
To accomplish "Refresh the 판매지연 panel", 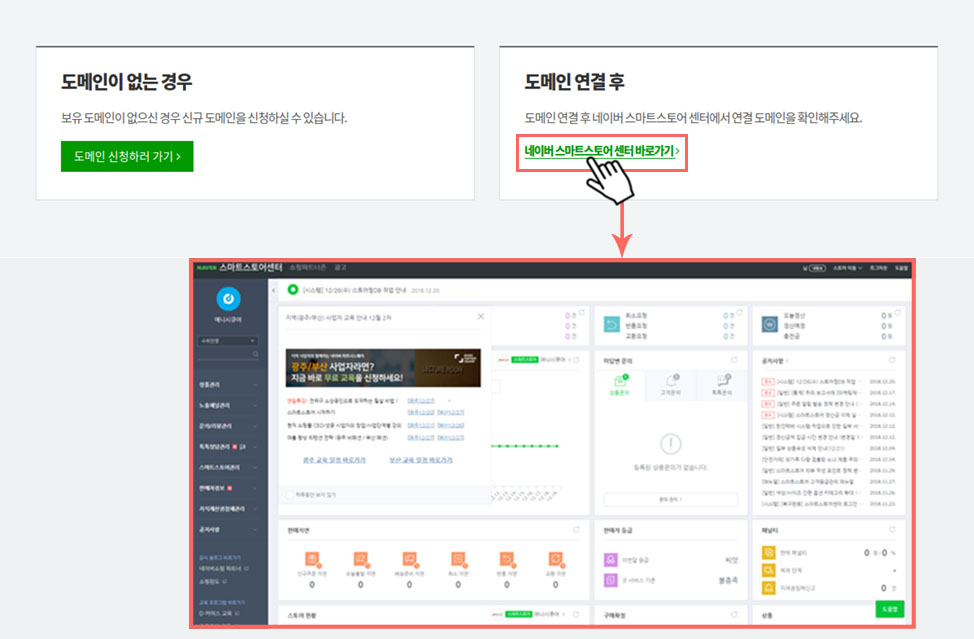I will (576, 530).
